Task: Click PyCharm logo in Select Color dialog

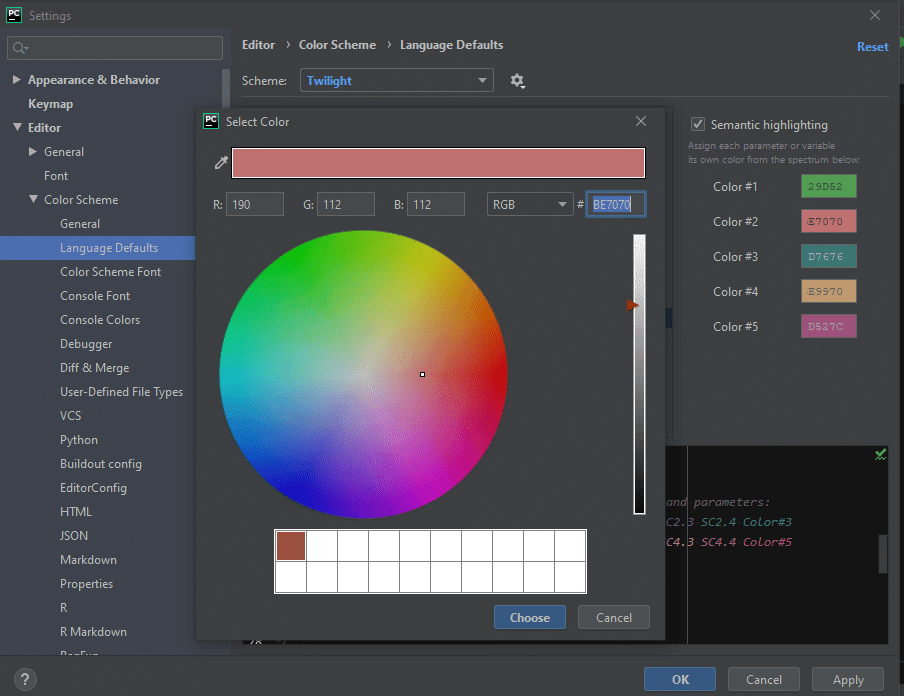Action: (211, 121)
